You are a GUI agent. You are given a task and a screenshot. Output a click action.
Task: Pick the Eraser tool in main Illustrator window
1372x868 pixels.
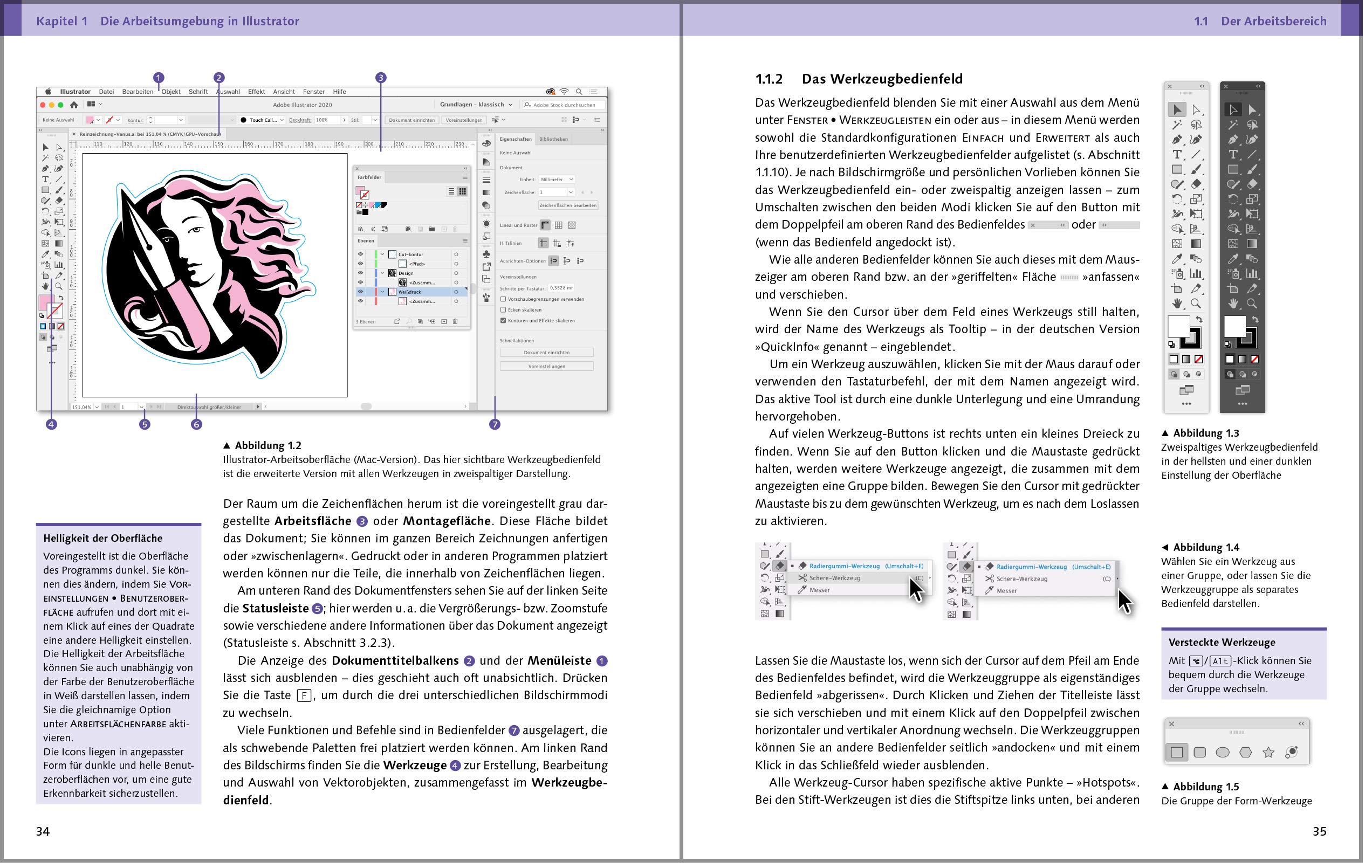tap(59, 201)
